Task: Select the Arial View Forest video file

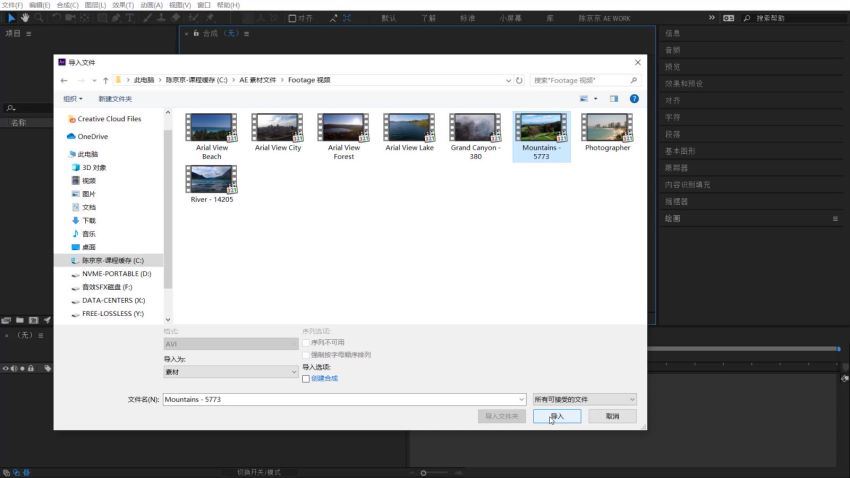Action: point(344,137)
